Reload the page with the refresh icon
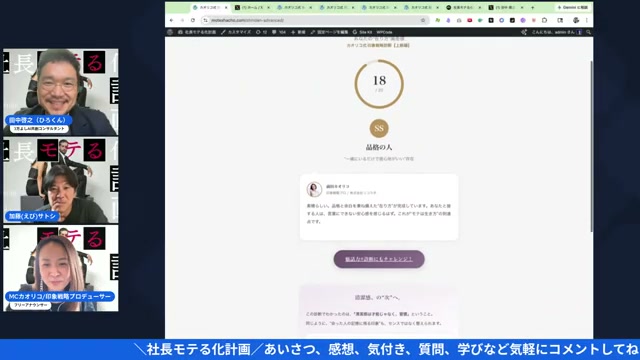This screenshot has height=360, width=640. (193, 20)
